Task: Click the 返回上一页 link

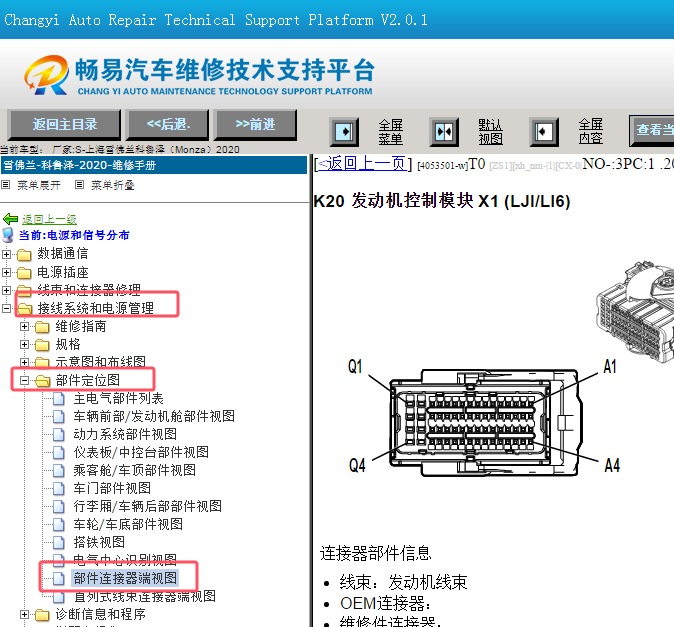Action: [x=362, y=164]
